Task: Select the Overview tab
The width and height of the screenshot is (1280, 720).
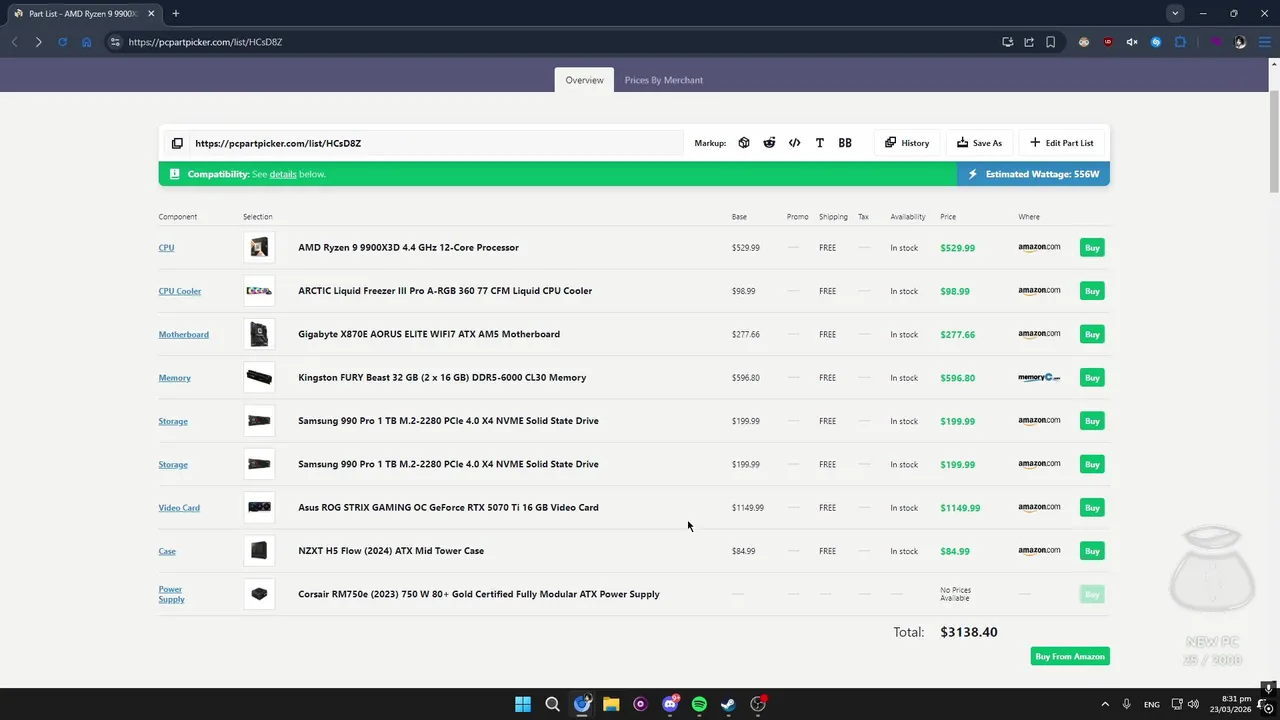Action: [584, 80]
